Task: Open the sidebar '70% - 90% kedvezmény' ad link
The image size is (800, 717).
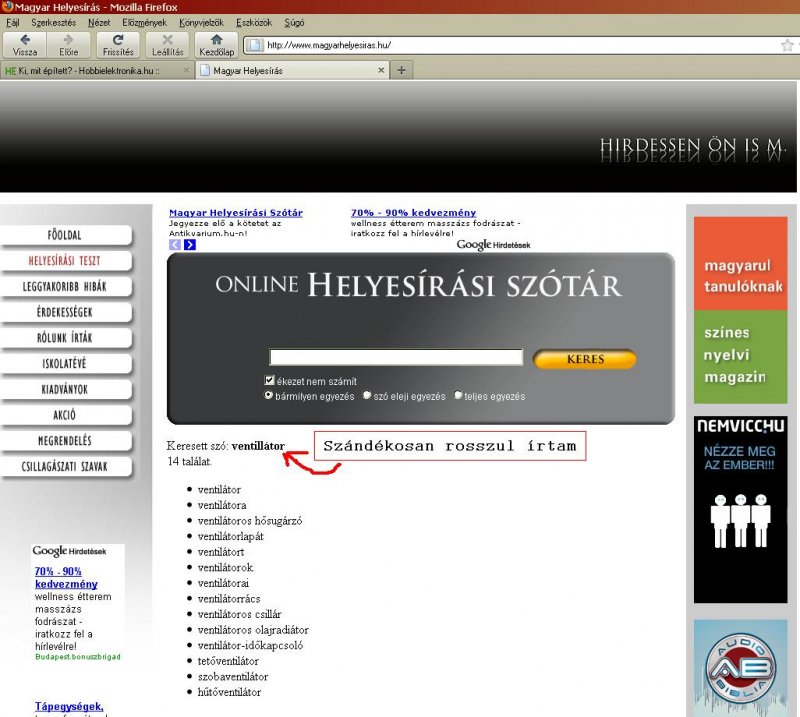Action: pyautogui.click(x=66, y=578)
